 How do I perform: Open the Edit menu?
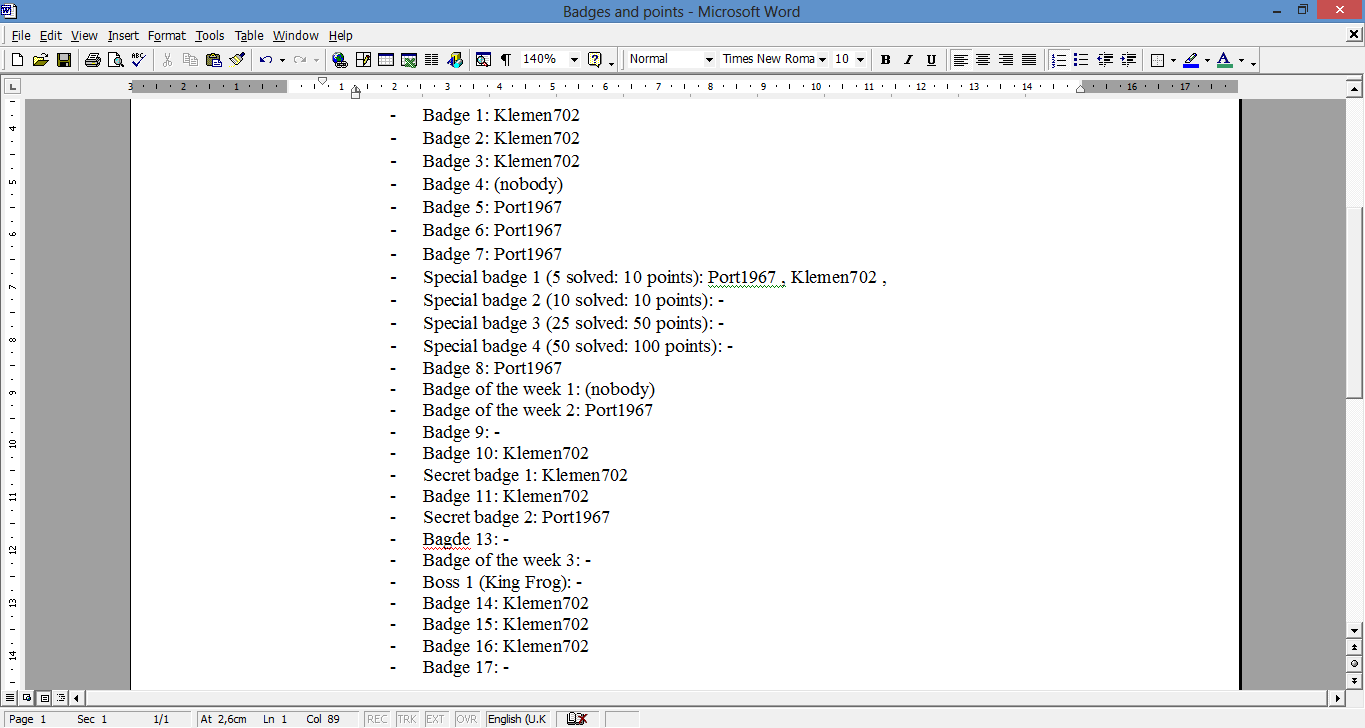point(51,35)
